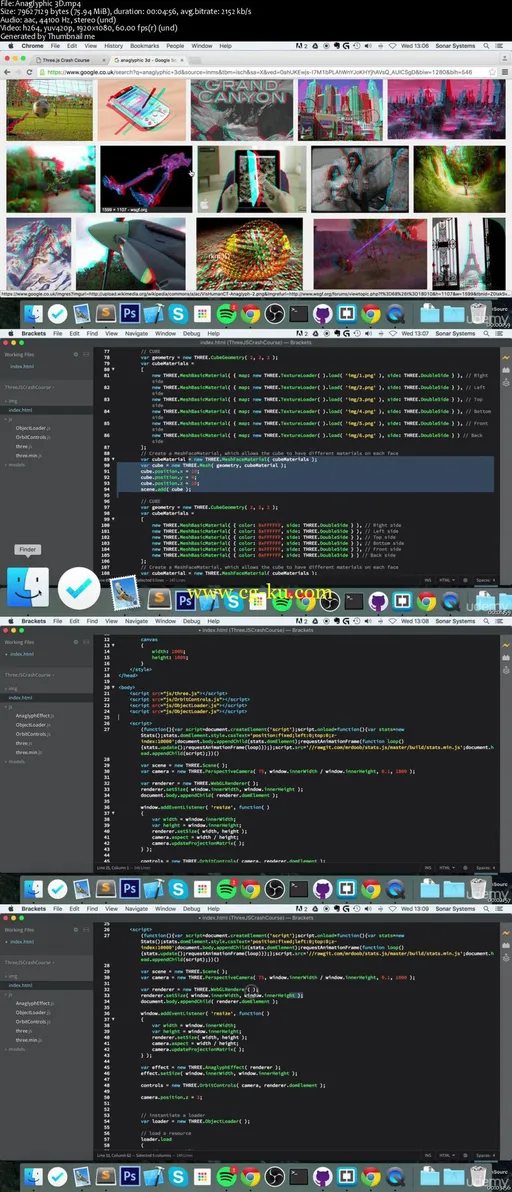
Task: Click 'scene.add( cube );' line in the 13:07 frame
Action: [x=165, y=489]
